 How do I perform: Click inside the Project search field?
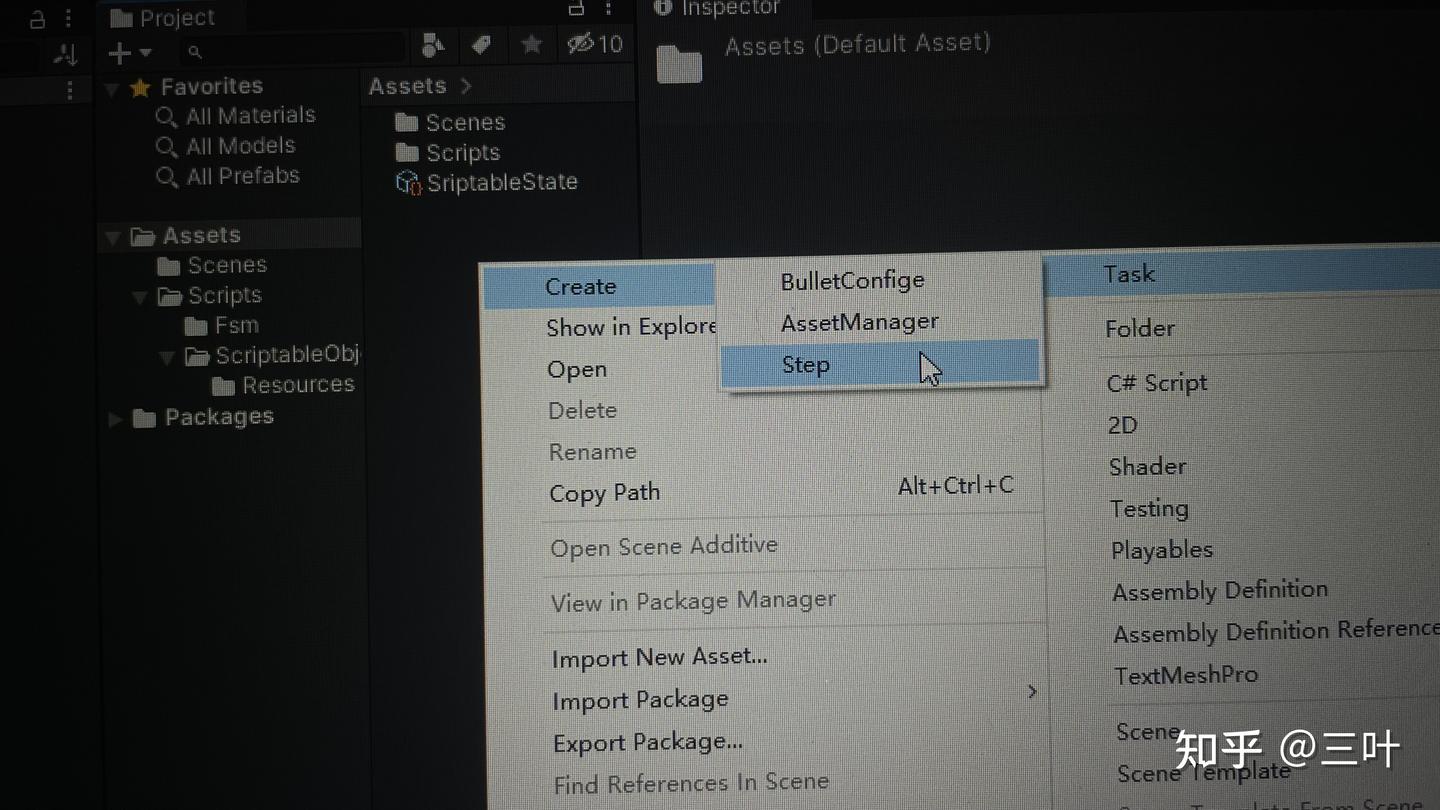click(x=290, y=49)
